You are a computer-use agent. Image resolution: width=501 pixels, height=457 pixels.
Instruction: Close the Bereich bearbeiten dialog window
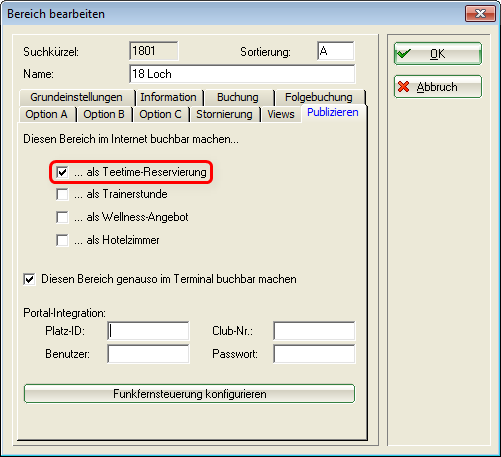coord(480,14)
